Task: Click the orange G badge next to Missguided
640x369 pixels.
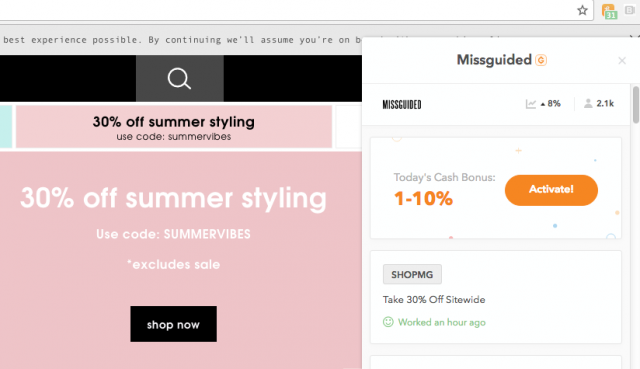Action: [541, 60]
